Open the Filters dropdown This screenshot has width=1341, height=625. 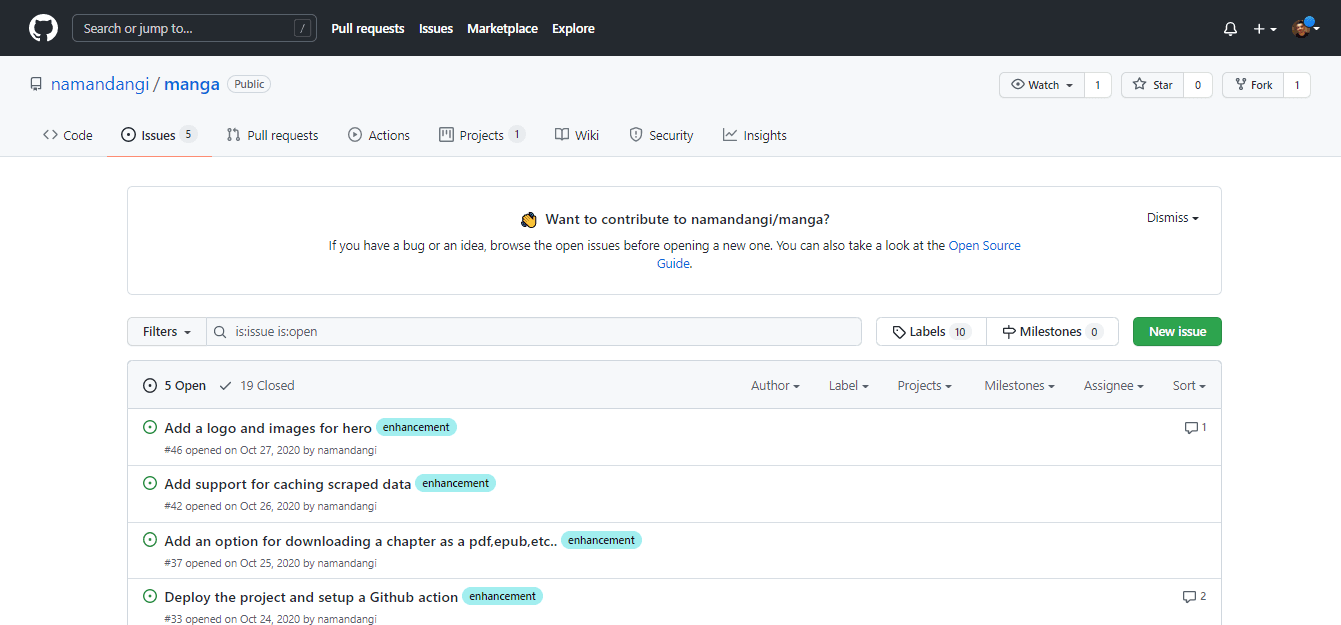click(x=167, y=332)
